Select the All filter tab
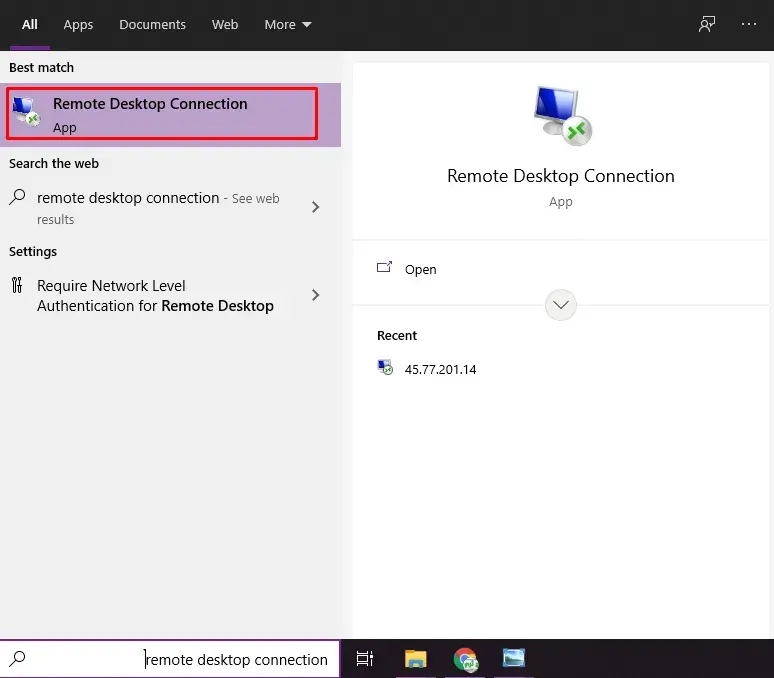This screenshot has width=774, height=678. click(30, 24)
